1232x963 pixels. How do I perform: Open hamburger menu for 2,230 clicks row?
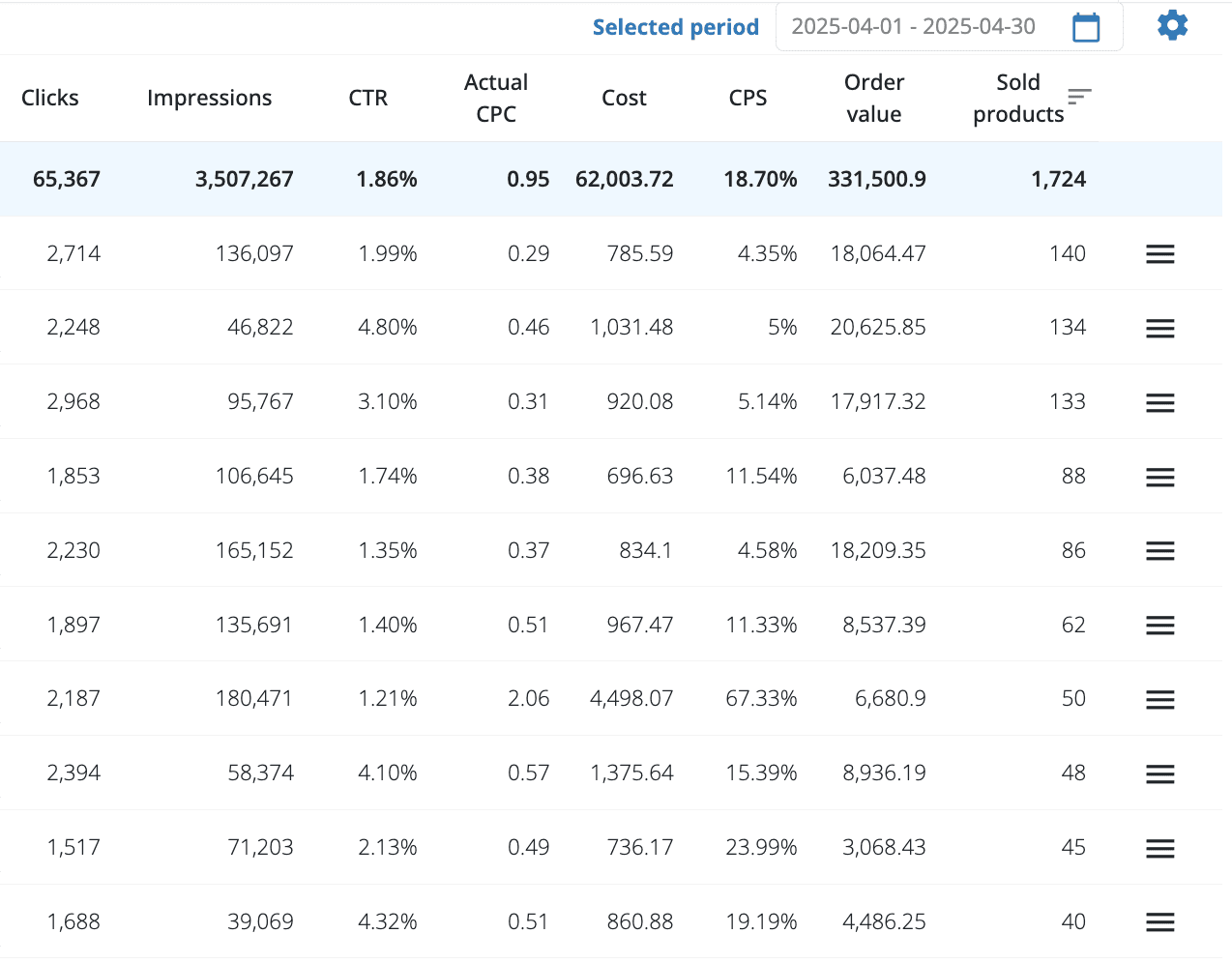click(x=1159, y=551)
